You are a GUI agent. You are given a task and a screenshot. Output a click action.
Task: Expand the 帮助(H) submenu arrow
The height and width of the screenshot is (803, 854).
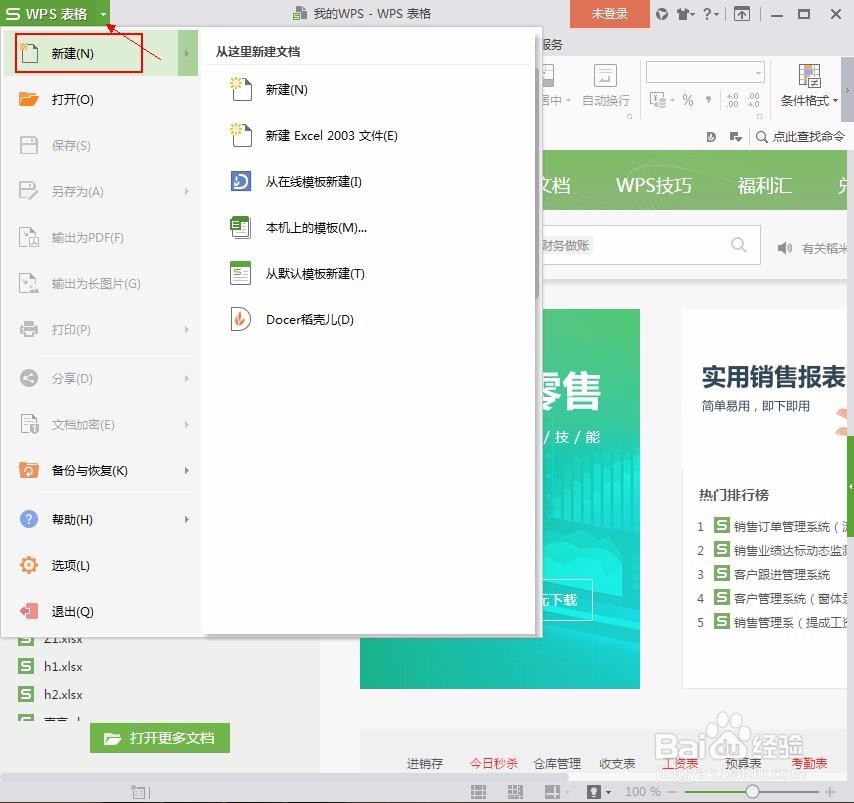pos(187,519)
